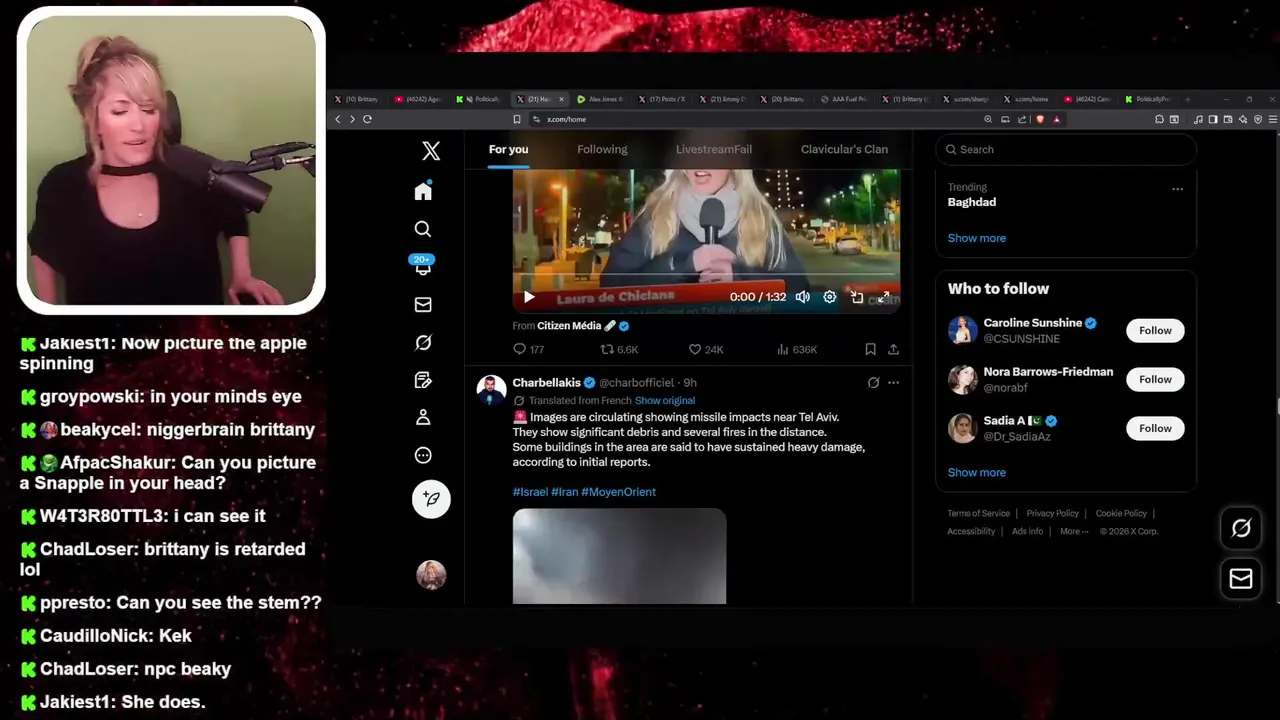Viewport: 1280px width, 720px height.
Task: Click the round Post compose button
Action: point(431,498)
